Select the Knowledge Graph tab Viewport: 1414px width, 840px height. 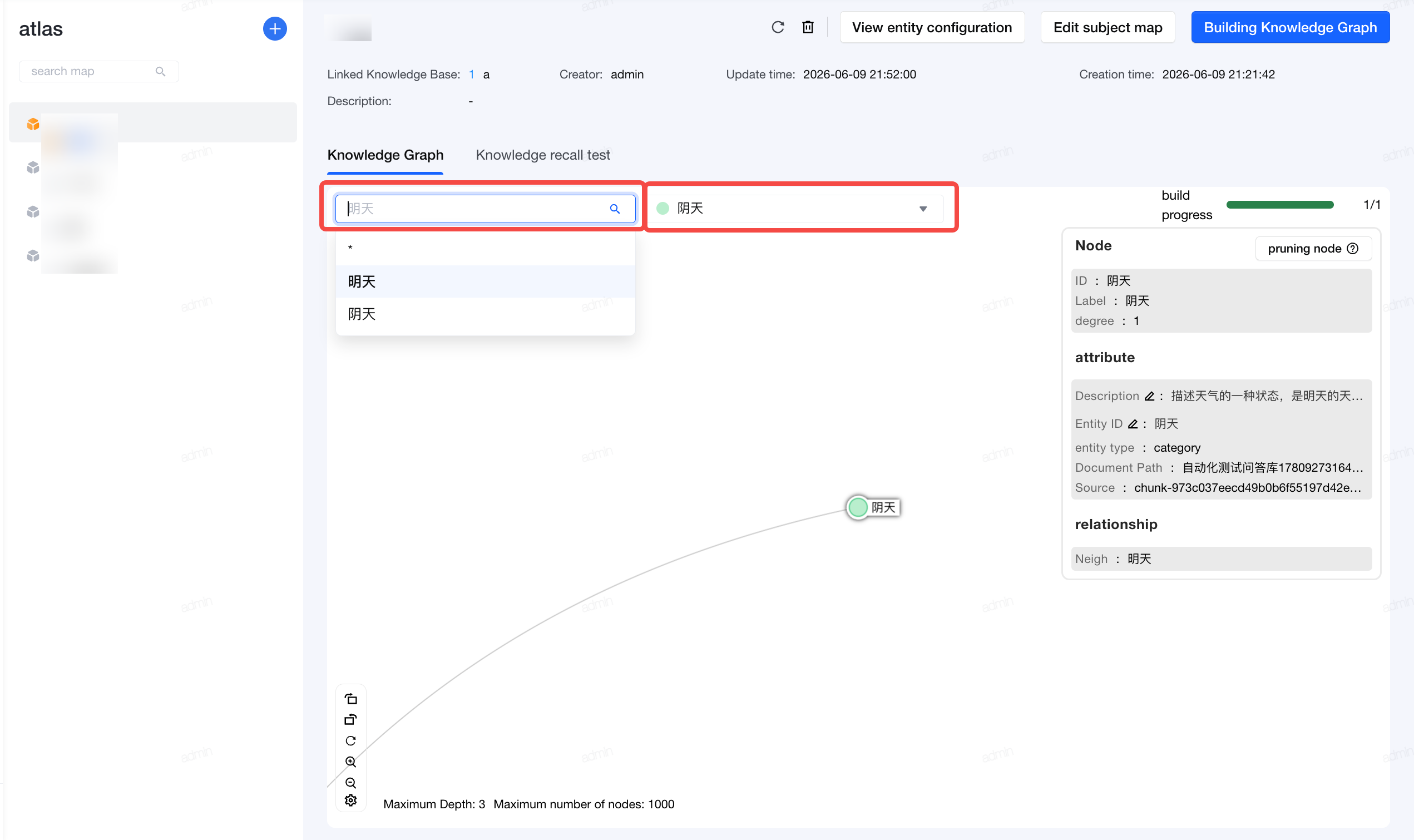pyautogui.click(x=385, y=155)
